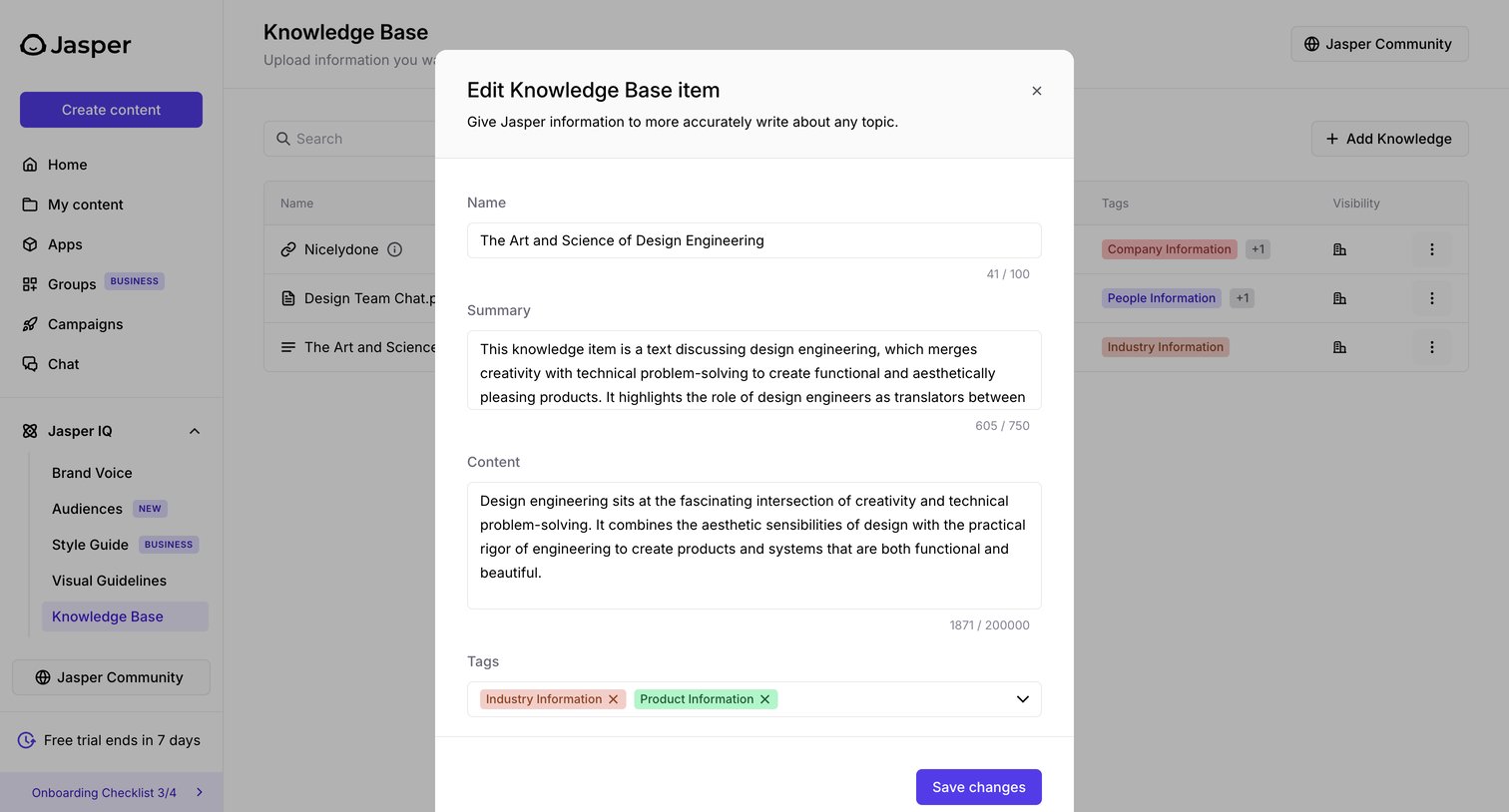
Task: Click the search magnifier icon
Action: point(283,139)
